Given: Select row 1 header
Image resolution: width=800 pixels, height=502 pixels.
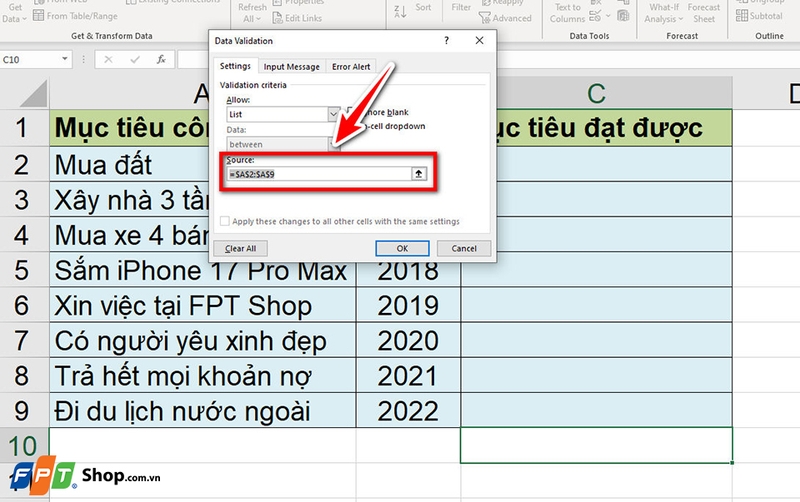Looking at the screenshot, I should click(24, 128).
